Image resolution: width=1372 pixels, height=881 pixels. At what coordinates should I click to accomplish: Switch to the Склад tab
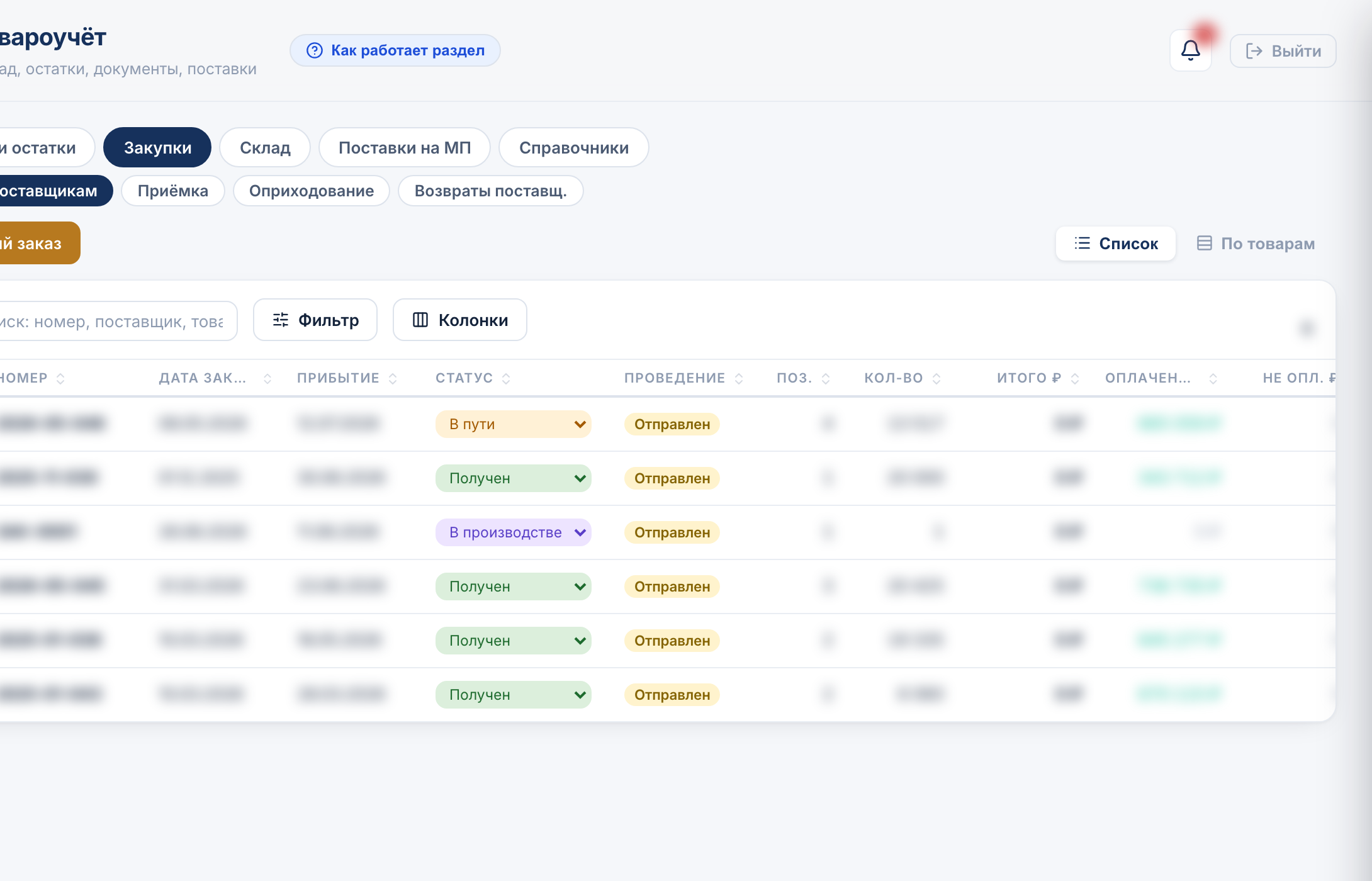[265, 147]
